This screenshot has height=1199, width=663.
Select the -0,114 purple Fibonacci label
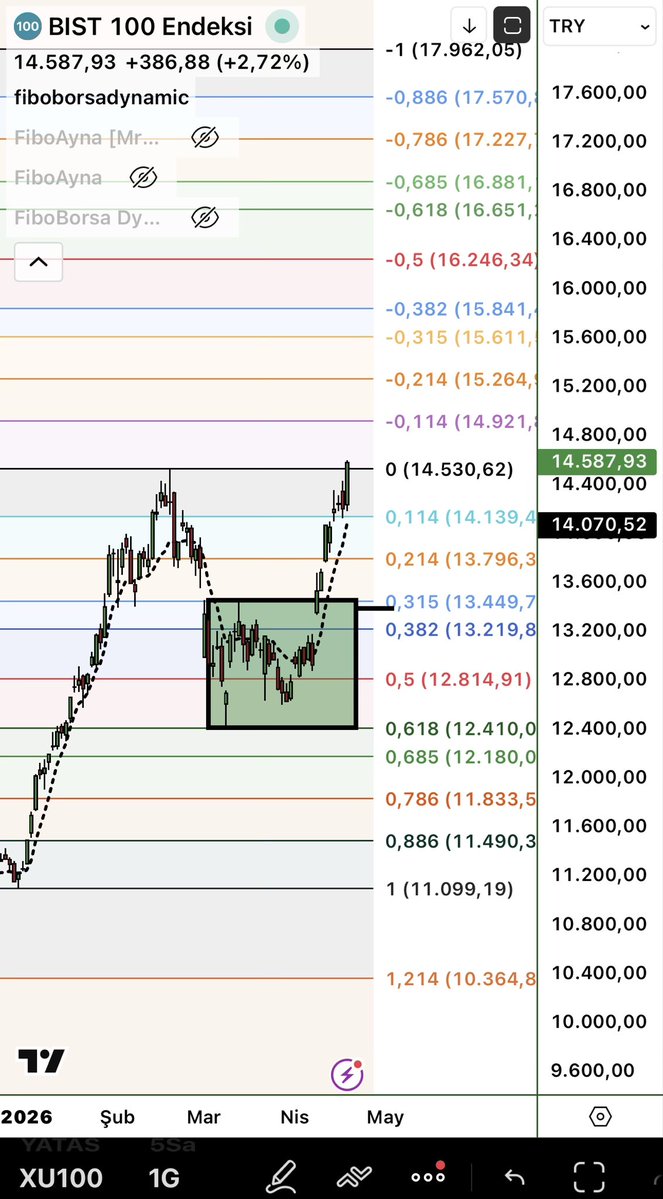pyautogui.click(x=461, y=421)
